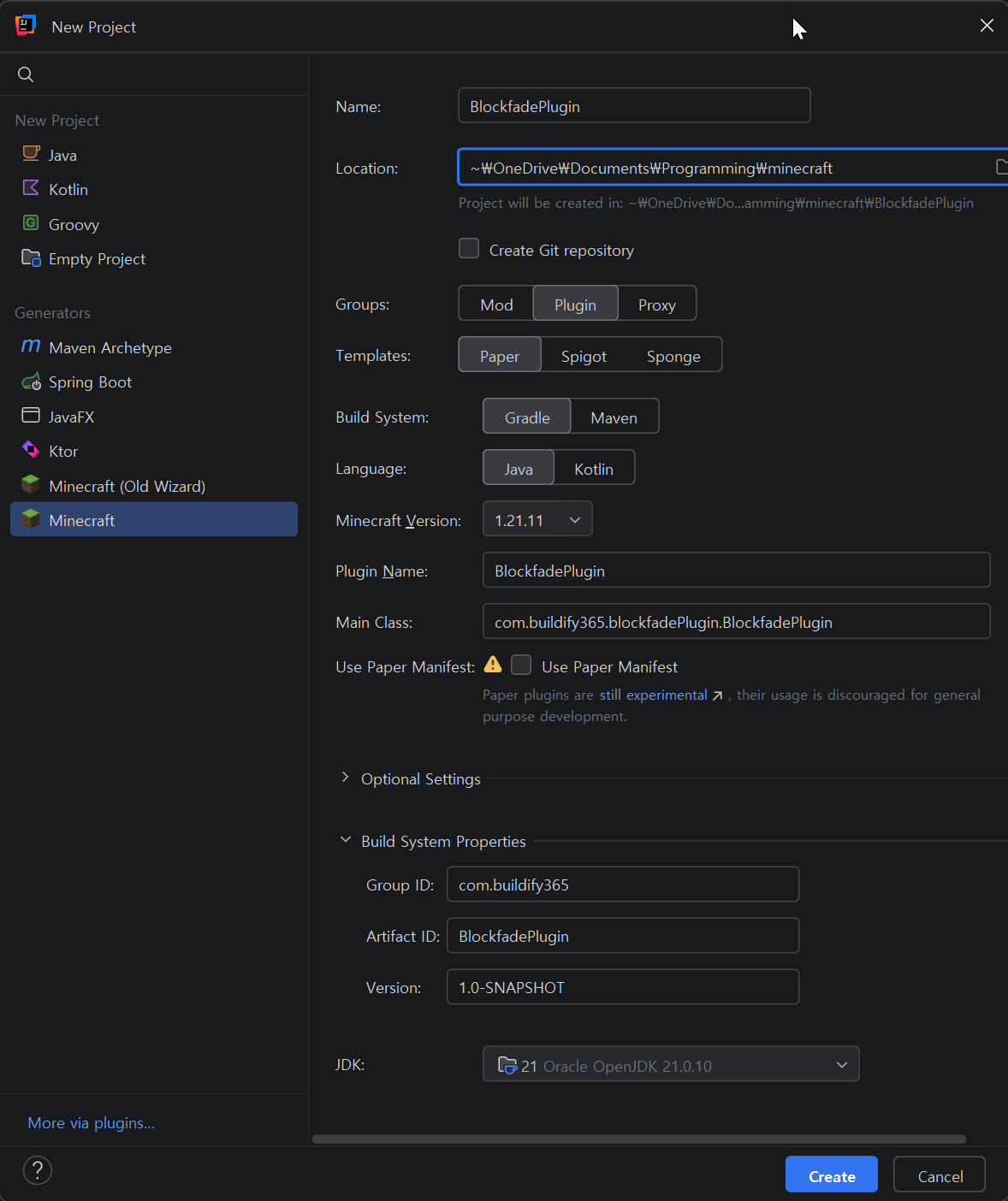Expand the Optional Settings section

point(345,778)
